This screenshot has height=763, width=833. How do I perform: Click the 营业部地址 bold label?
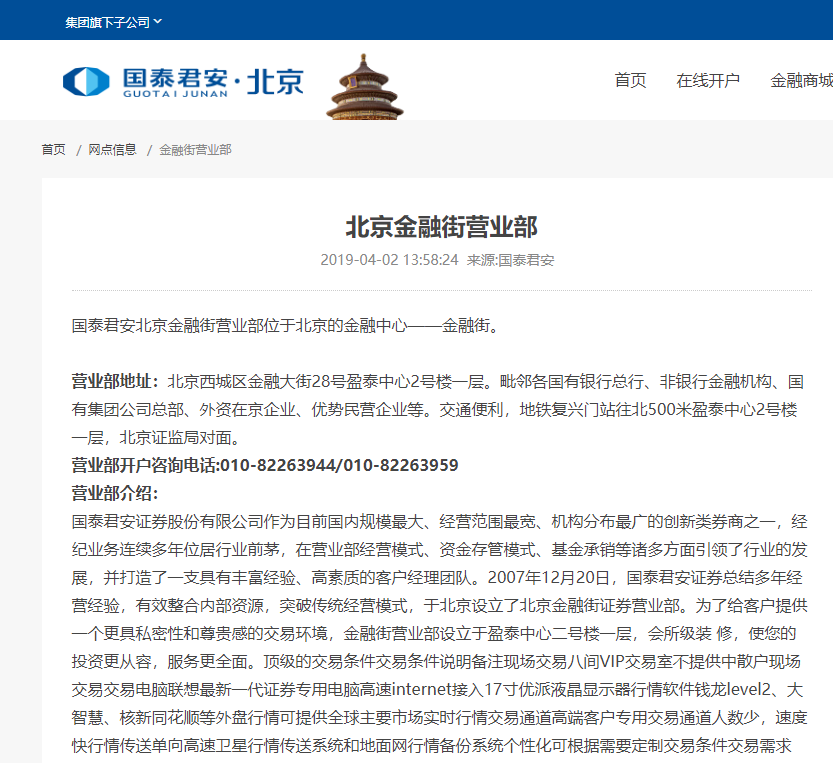click(x=115, y=382)
